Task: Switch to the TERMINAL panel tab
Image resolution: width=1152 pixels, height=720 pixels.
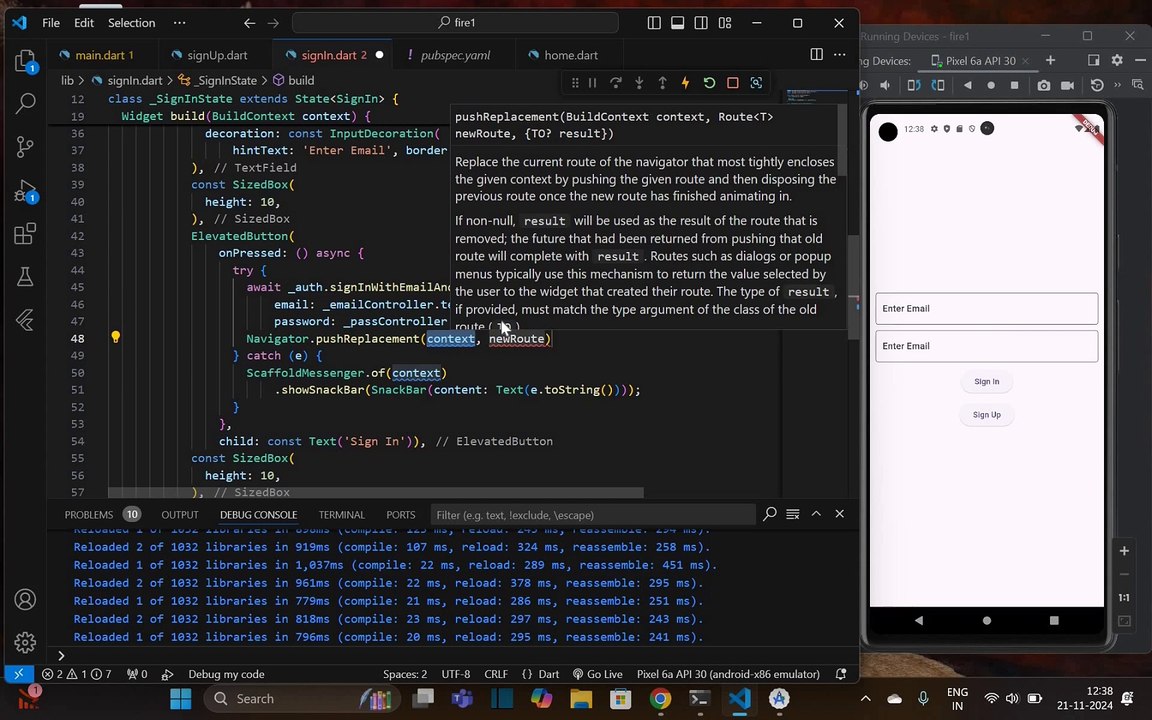Action: [342, 514]
